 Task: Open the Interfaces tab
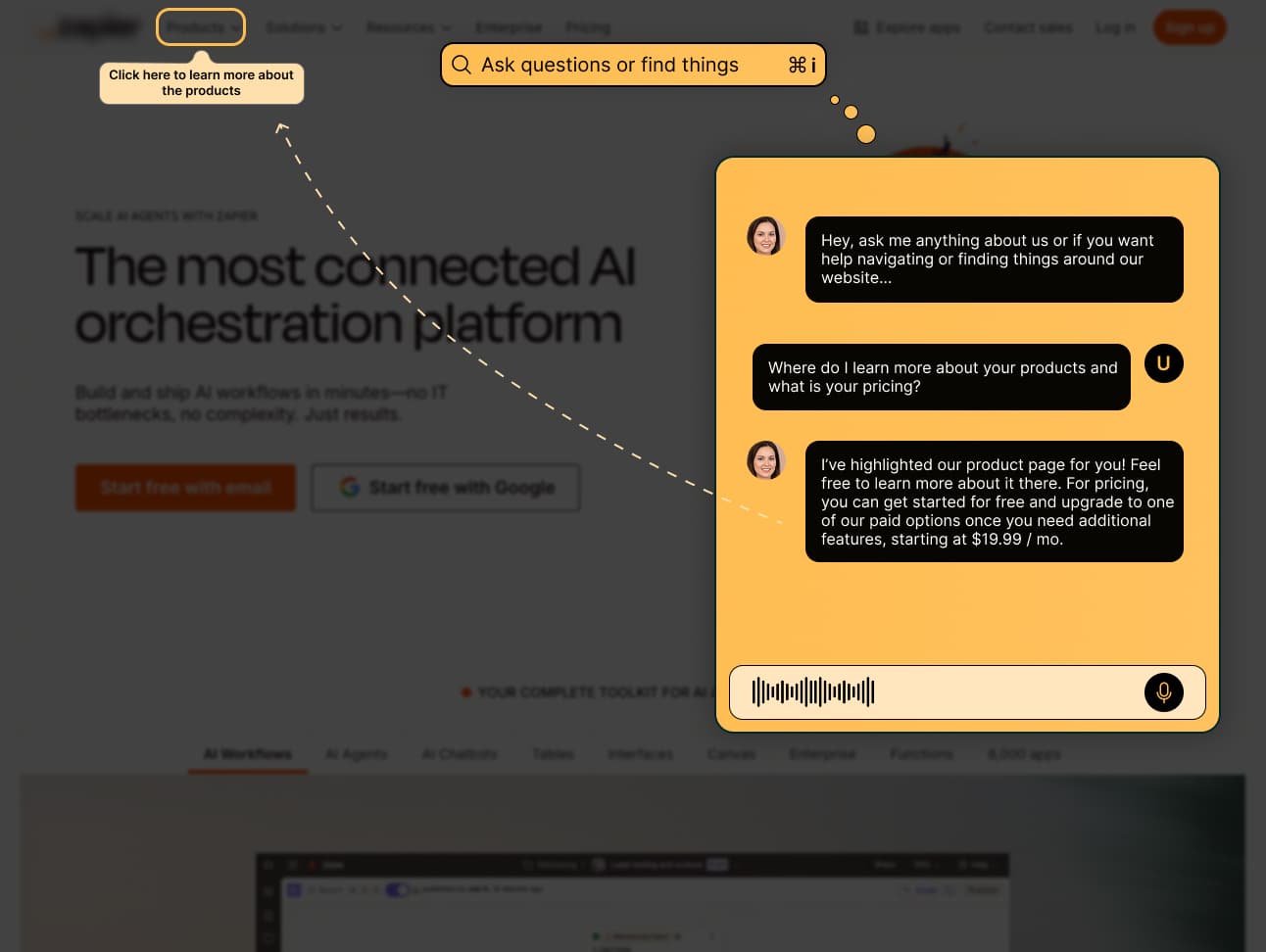pyautogui.click(x=640, y=754)
